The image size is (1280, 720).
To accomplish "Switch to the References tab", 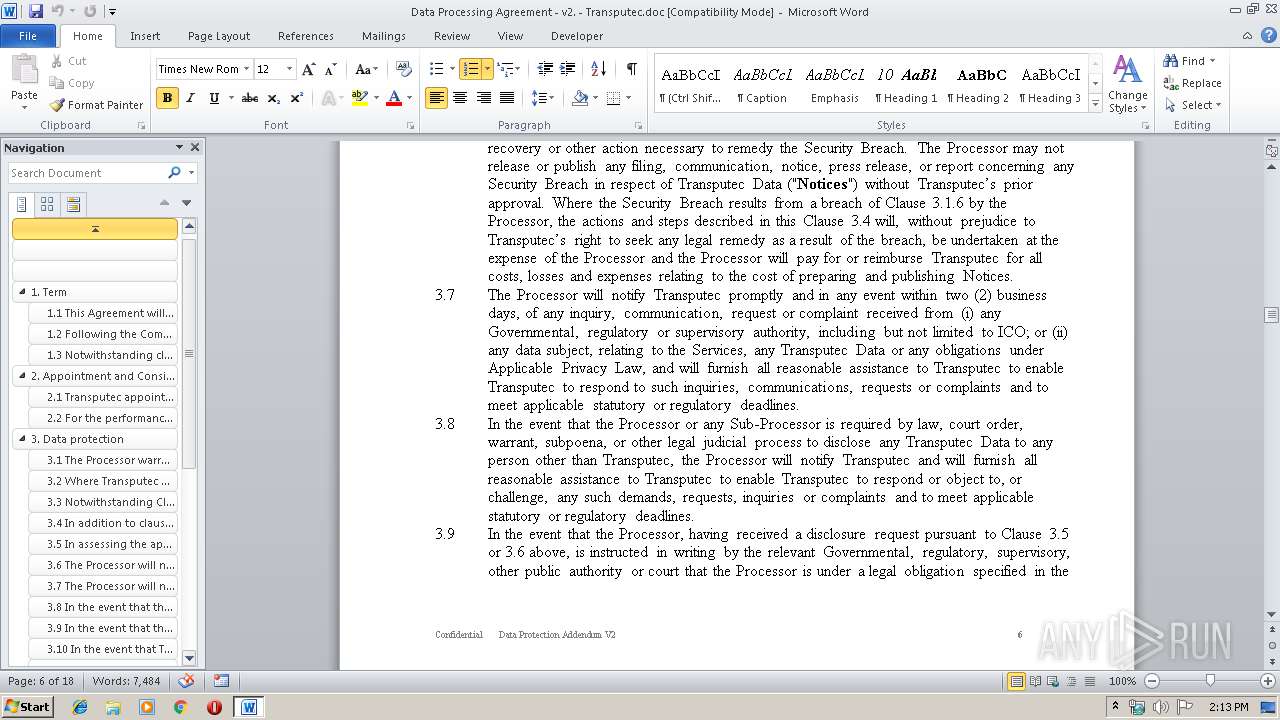I will pyautogui.click(x=306, y=36).
